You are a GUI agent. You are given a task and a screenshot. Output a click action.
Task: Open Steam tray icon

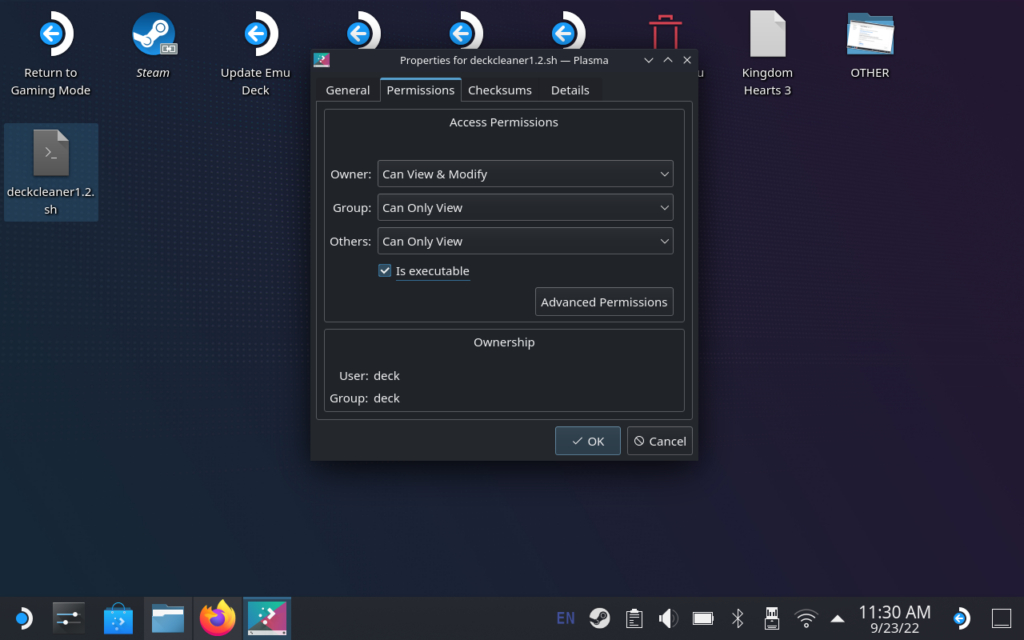pos(600,618)
